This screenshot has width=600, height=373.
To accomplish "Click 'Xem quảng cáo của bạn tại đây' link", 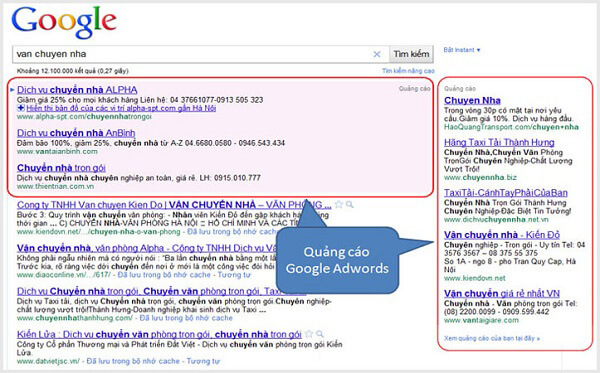I will click(492, 339).
